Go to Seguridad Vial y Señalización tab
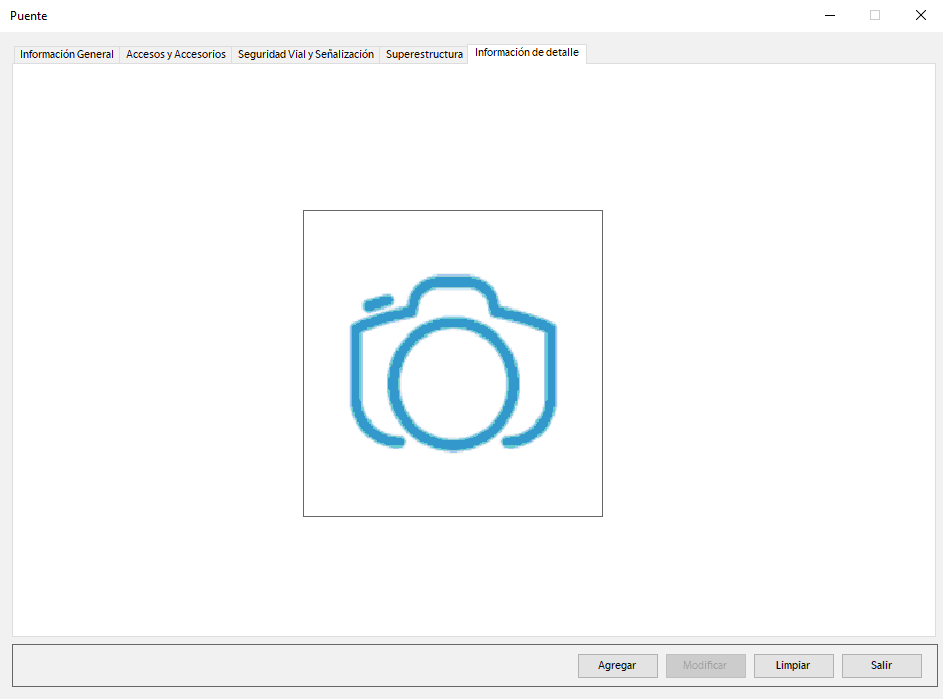This screenshot has height=700, width=943. coord(306,54)
